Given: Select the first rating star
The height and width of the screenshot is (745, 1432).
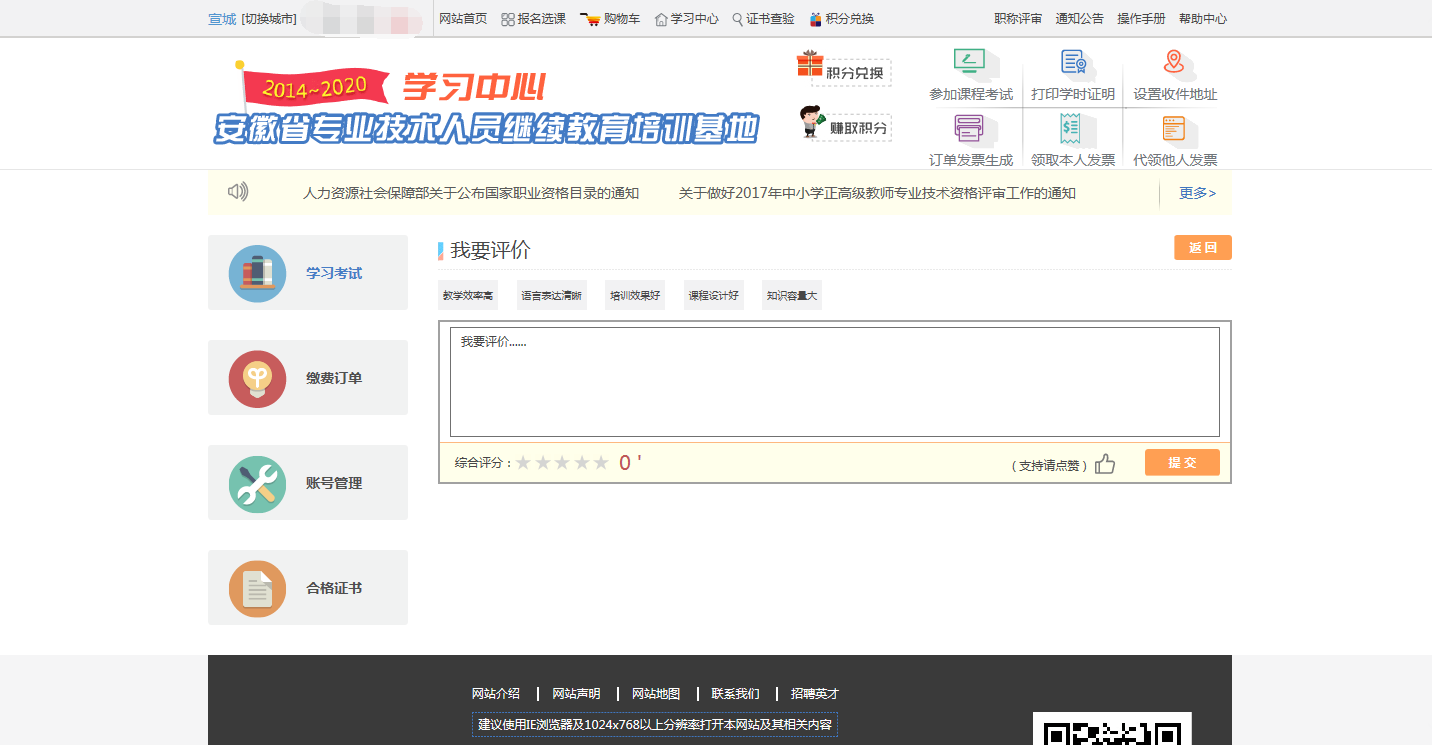Looking at the screenshot, I should point(523,463).
